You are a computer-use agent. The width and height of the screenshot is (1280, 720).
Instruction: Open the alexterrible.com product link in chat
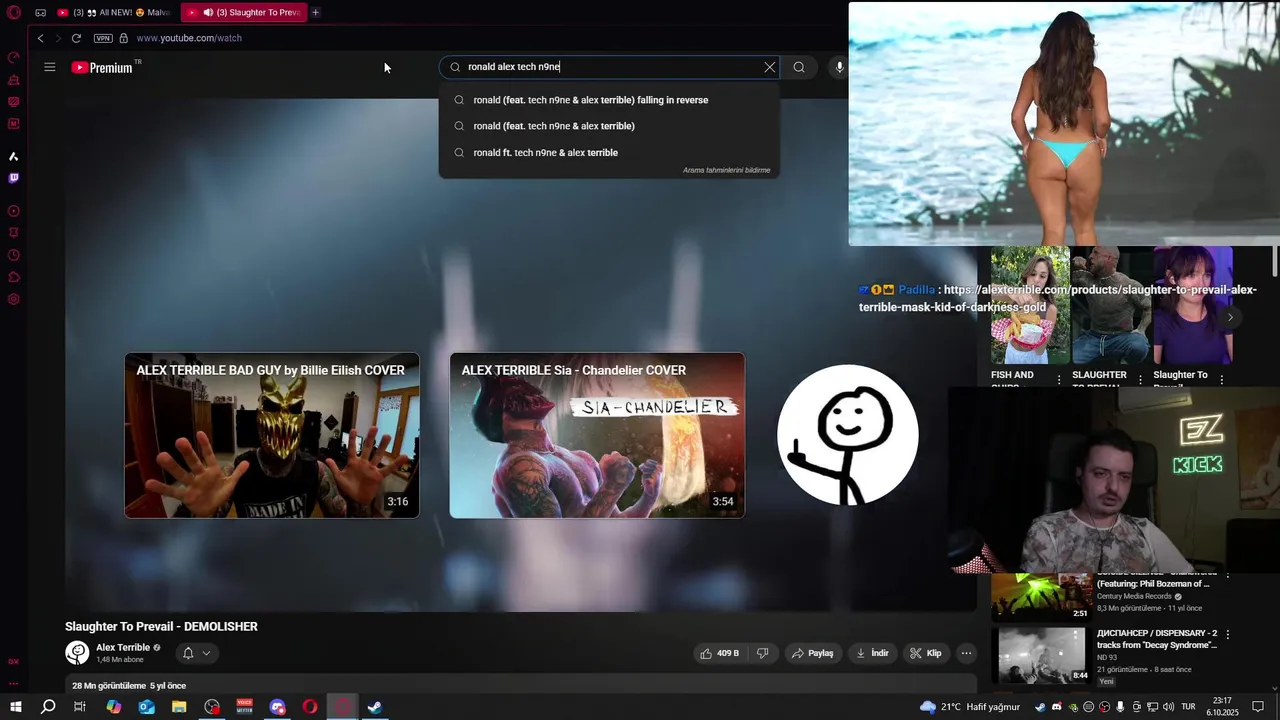[1057, 298]
